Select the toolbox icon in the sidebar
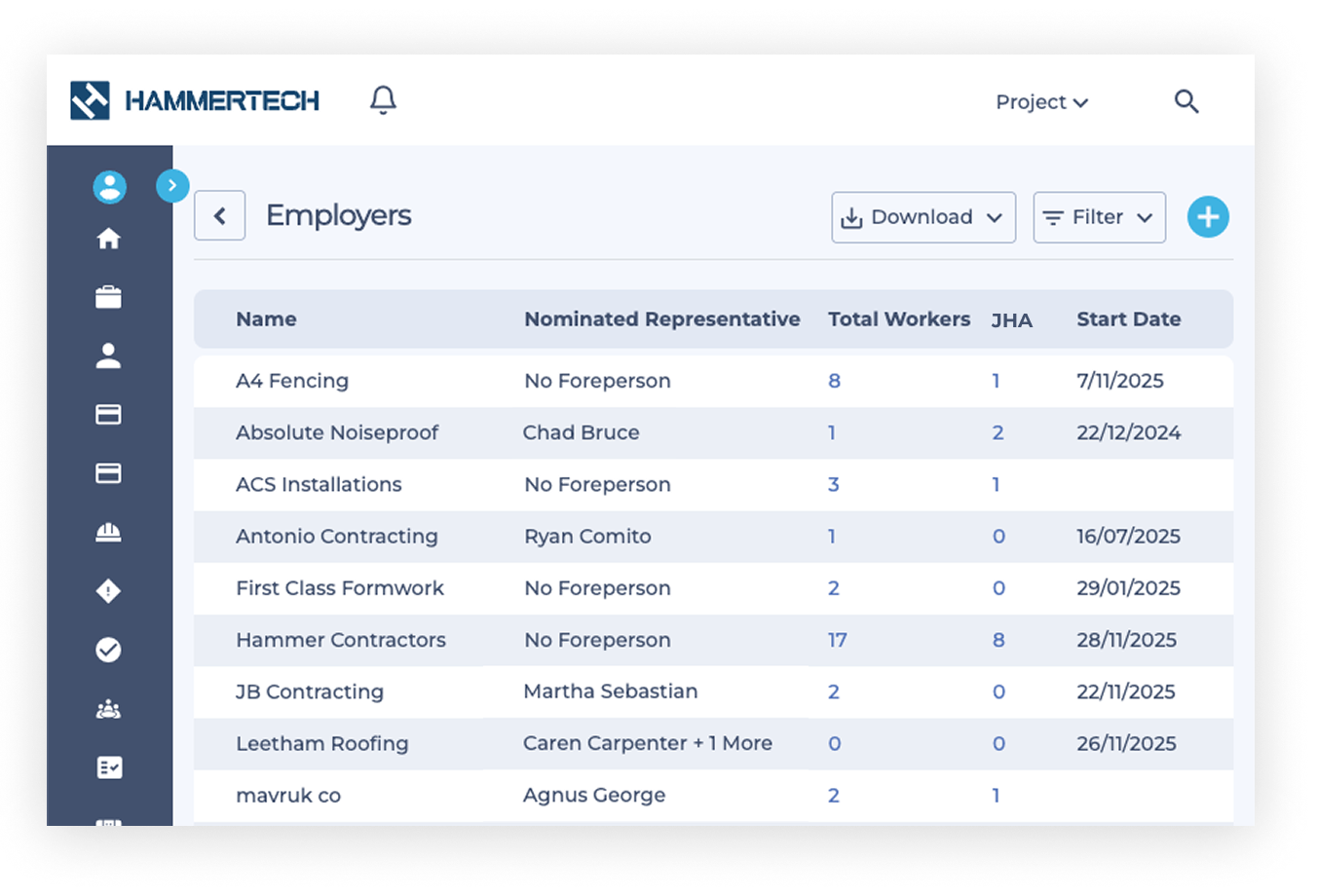 [x=109, y=297]
